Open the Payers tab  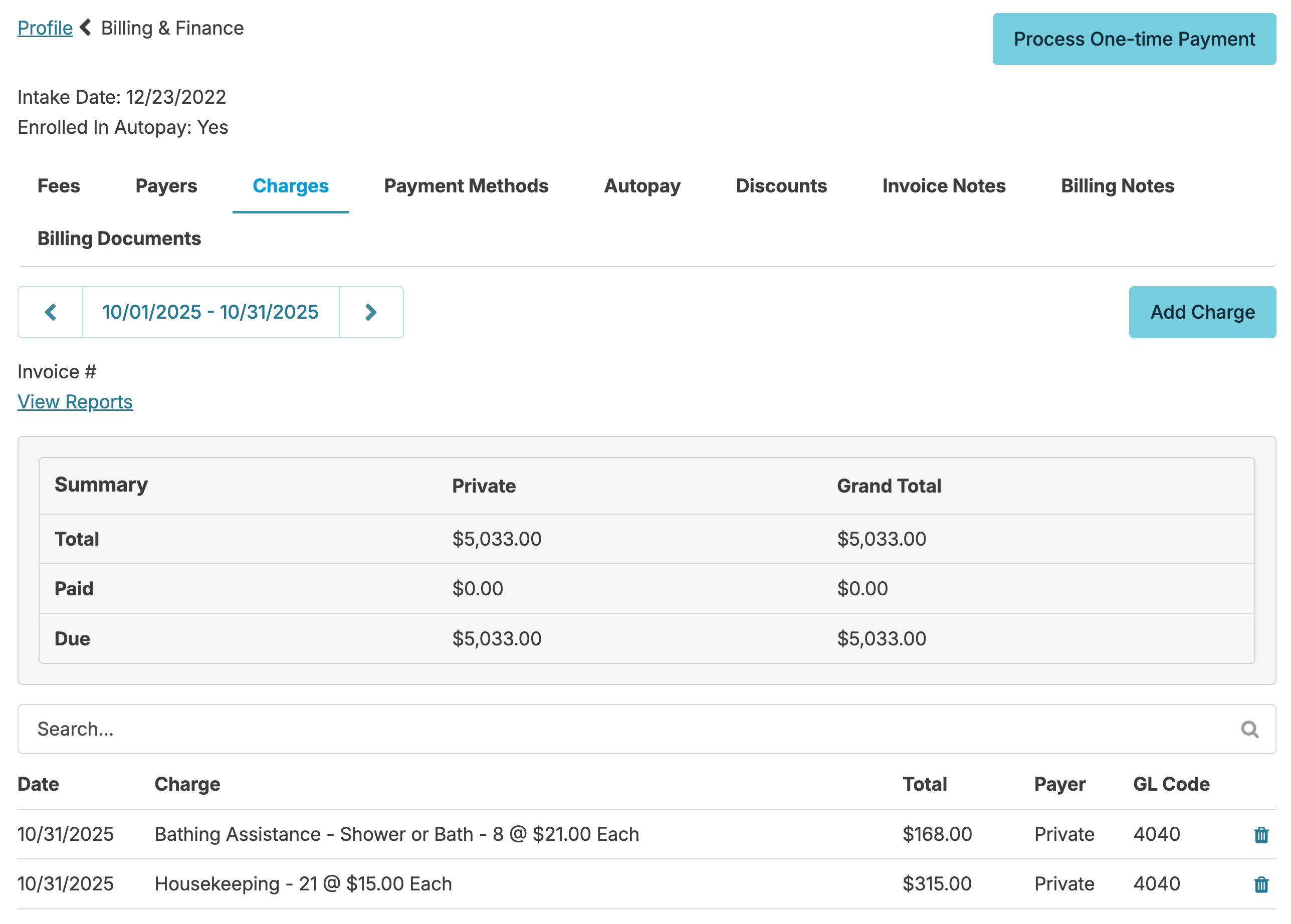[166, 186]
